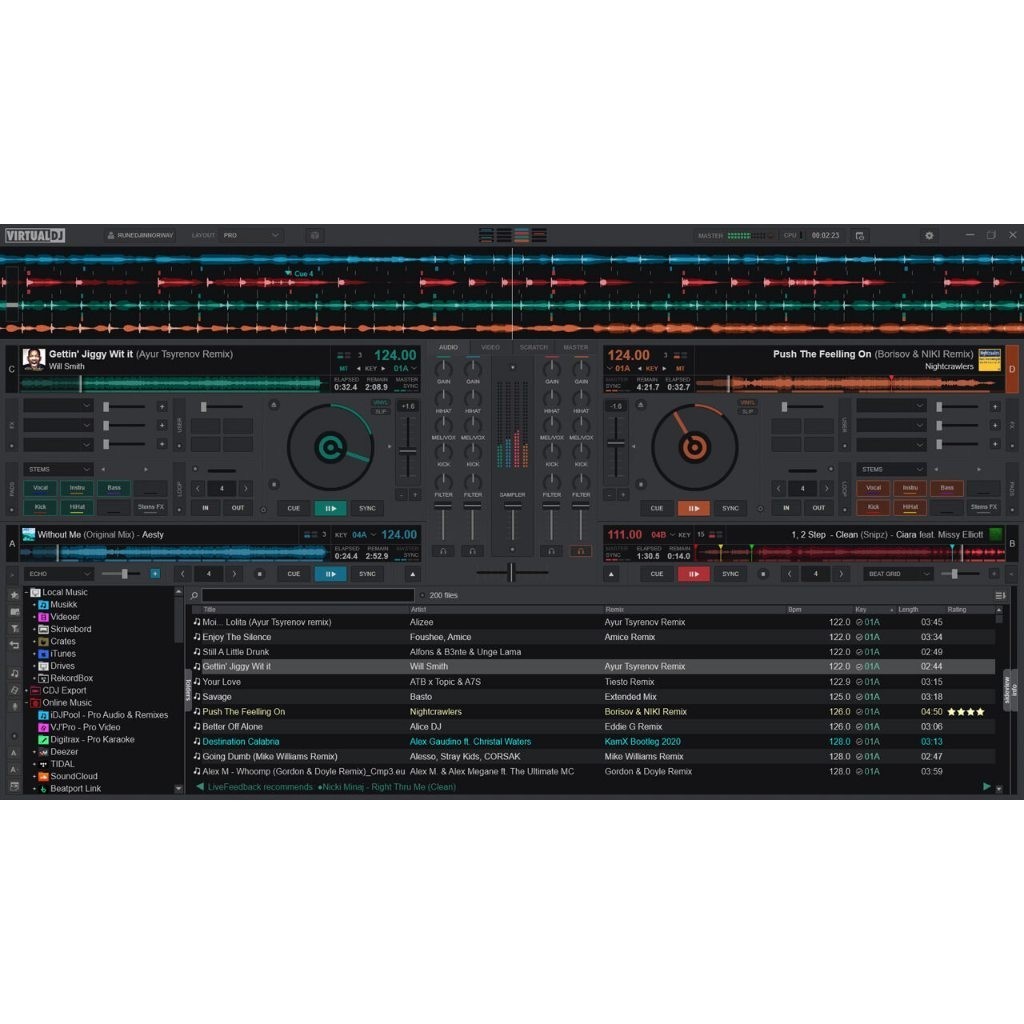Toggle master tempo MT on deck C

pyautogui.click(x=344, y=369)
